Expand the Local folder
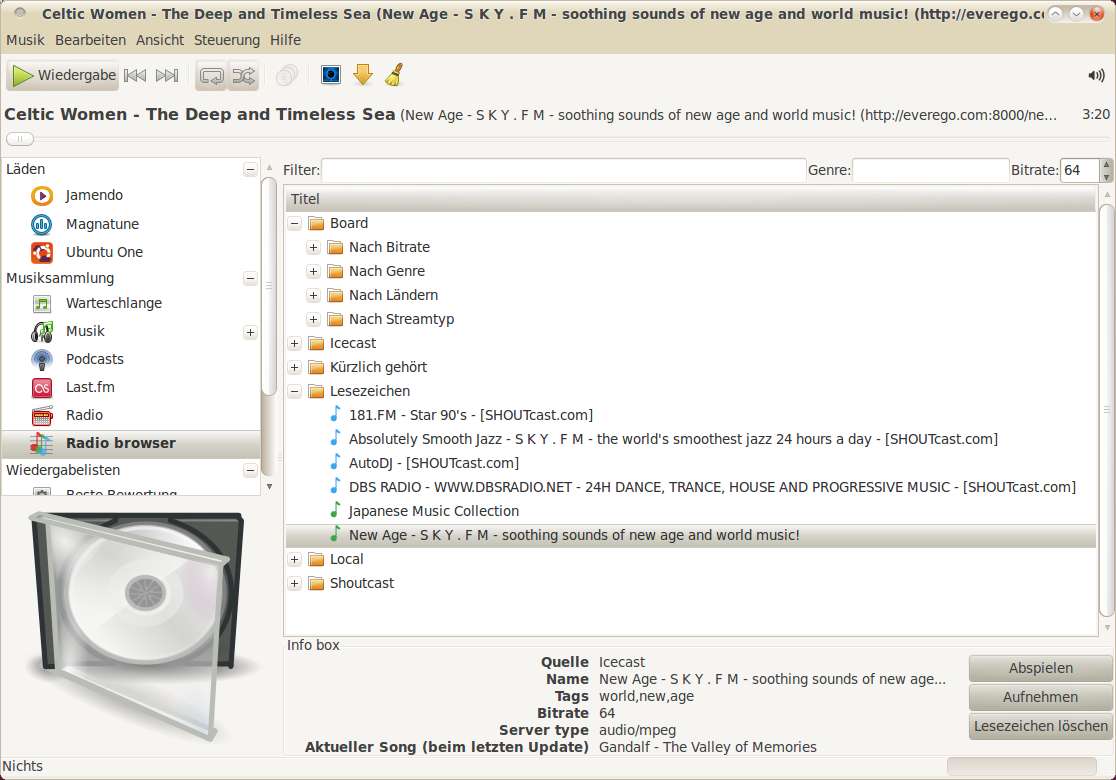 point(295,559)
